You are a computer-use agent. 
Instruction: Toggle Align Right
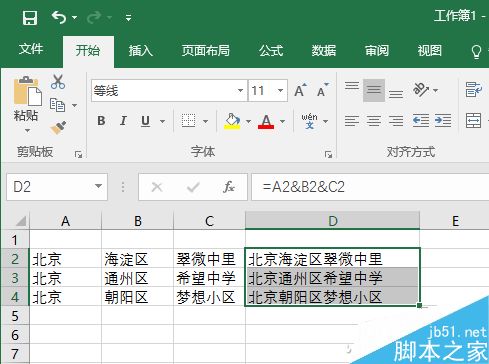396,121
